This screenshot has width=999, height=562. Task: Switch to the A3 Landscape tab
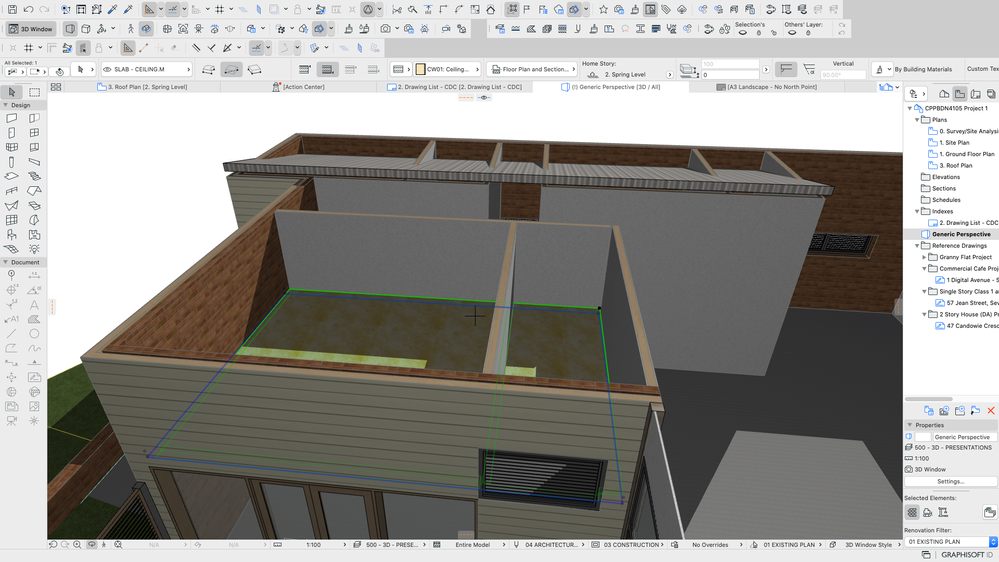pyautogui.click(x=765, y=87)
